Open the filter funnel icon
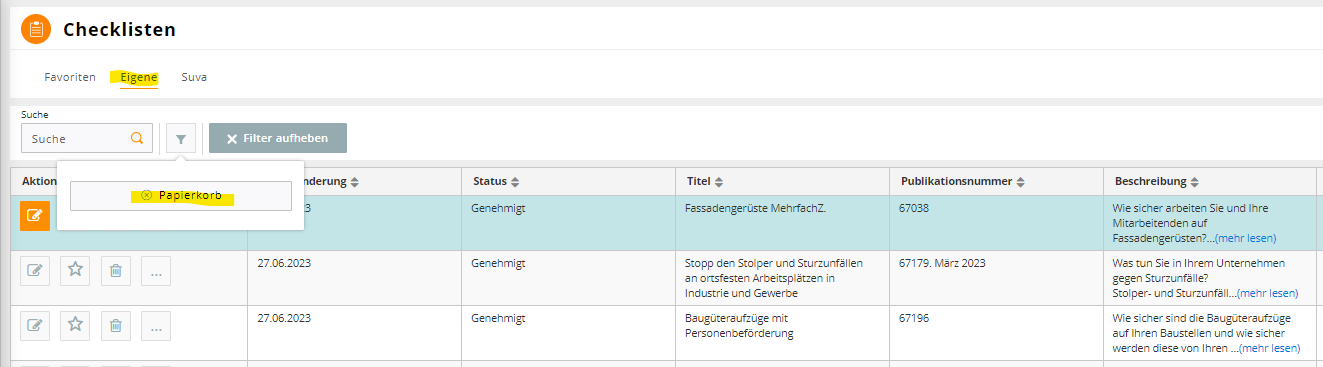Viewport: 1323px width, 367px height. coord(181,138)
